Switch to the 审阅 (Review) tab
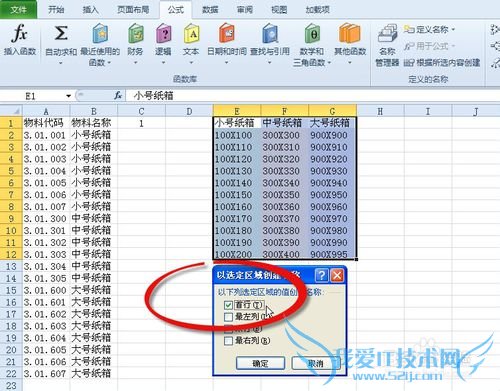This screenshot has height=391, width=500. click(x=245, y=10)
